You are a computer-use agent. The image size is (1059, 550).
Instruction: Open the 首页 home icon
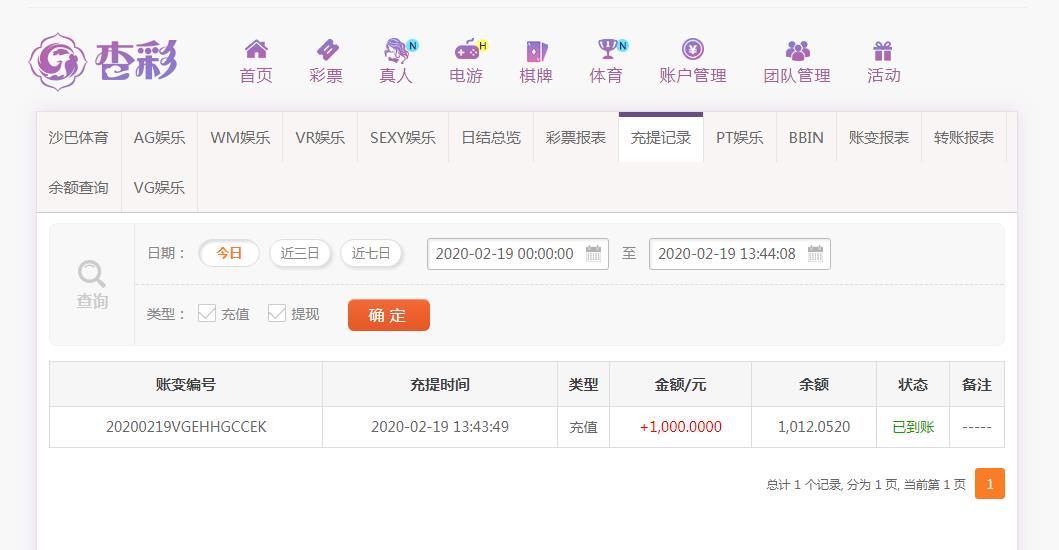[256, 49]
